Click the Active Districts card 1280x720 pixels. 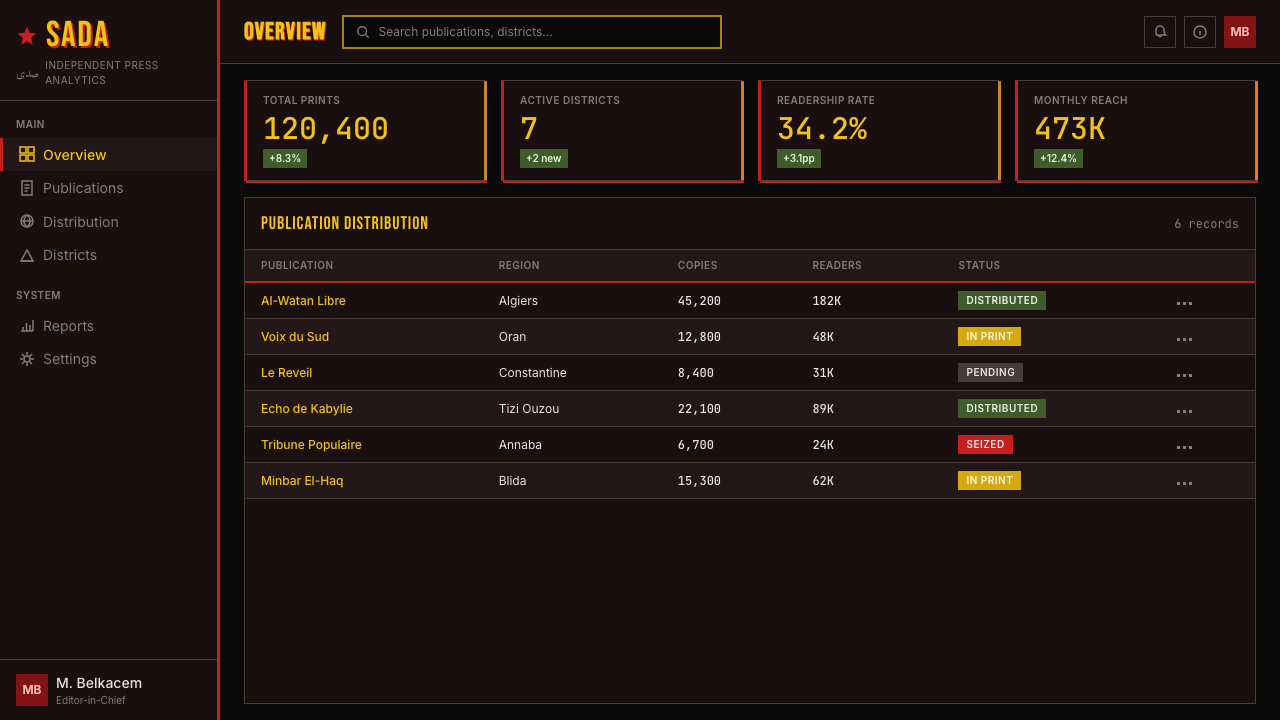click(x=622, y=131)
